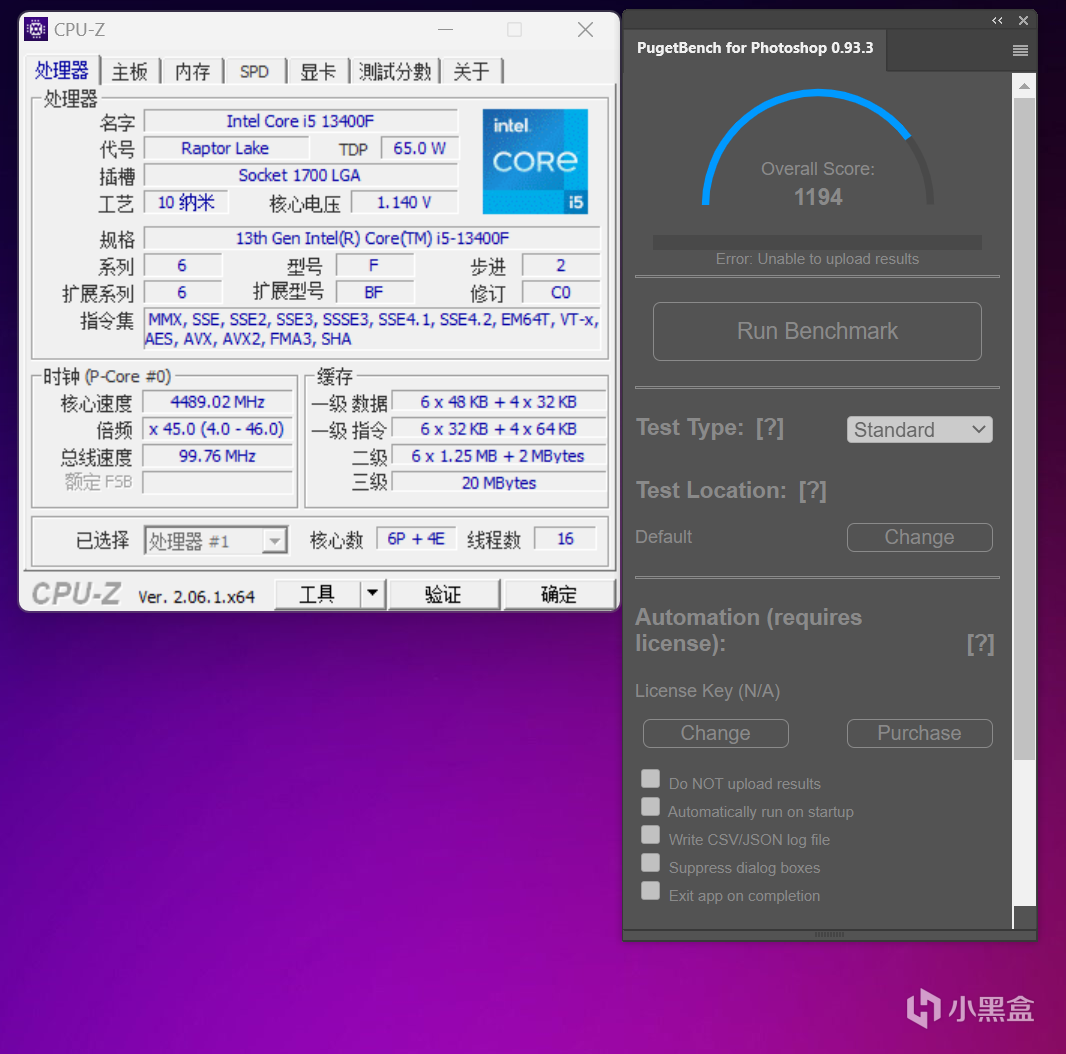Click Change button under License Key
The image size is (1066, 1054).
715,733
